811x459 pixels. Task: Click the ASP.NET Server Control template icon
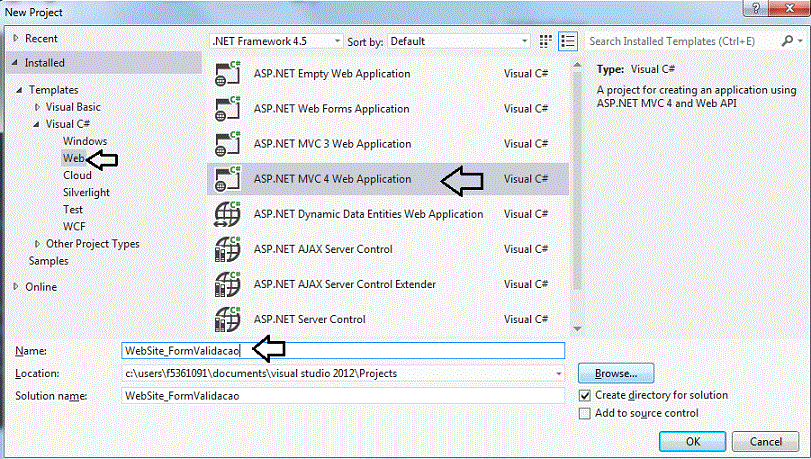228,319
